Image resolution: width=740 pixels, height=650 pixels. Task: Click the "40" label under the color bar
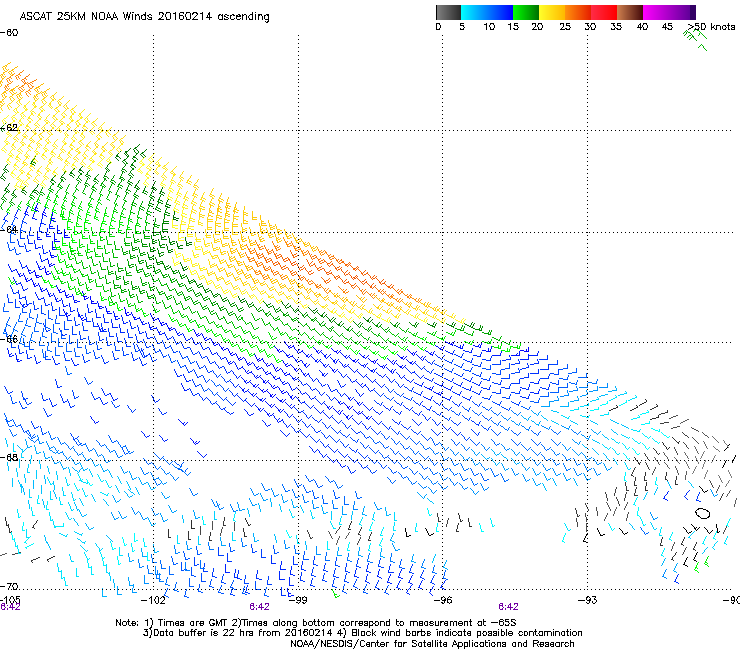pyautogui.click(x=642, y=27)
